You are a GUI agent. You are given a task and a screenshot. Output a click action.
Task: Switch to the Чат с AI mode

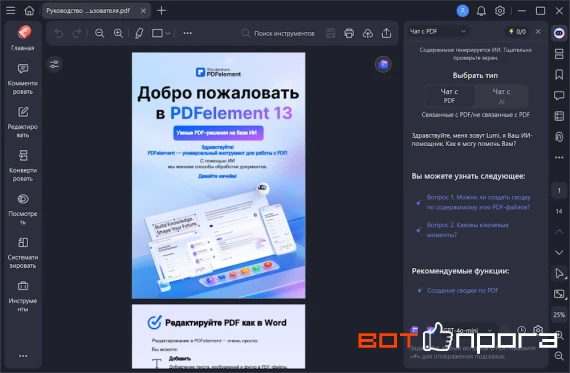(x=501, y=96)
